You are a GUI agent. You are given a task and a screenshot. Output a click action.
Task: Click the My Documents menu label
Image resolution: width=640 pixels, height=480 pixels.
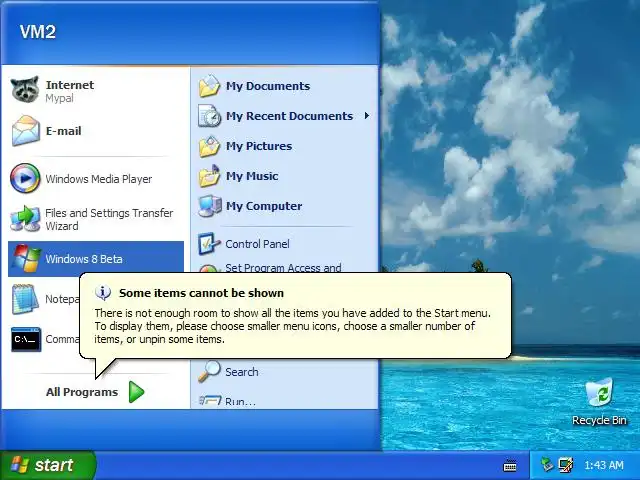point(268,86)
